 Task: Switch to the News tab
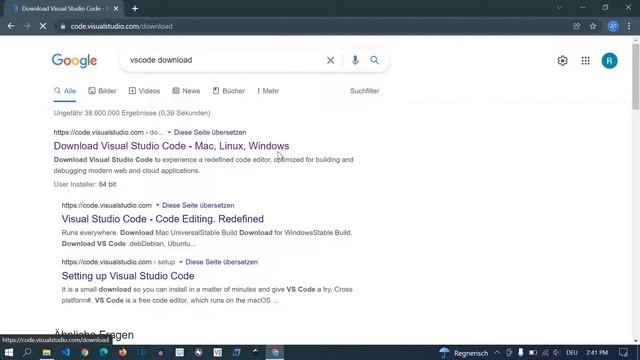(186, 91)
